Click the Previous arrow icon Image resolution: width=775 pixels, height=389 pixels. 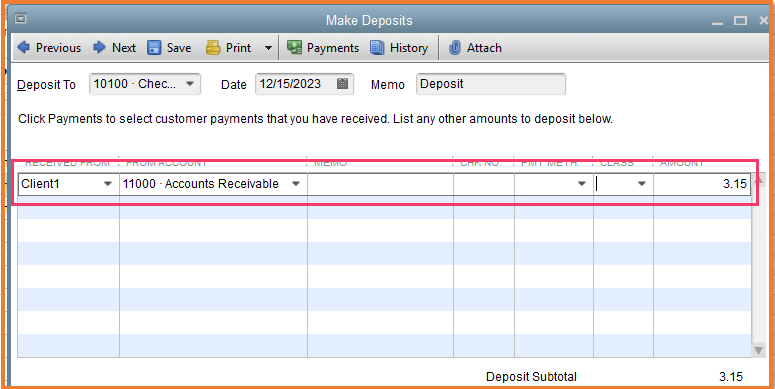23,47
